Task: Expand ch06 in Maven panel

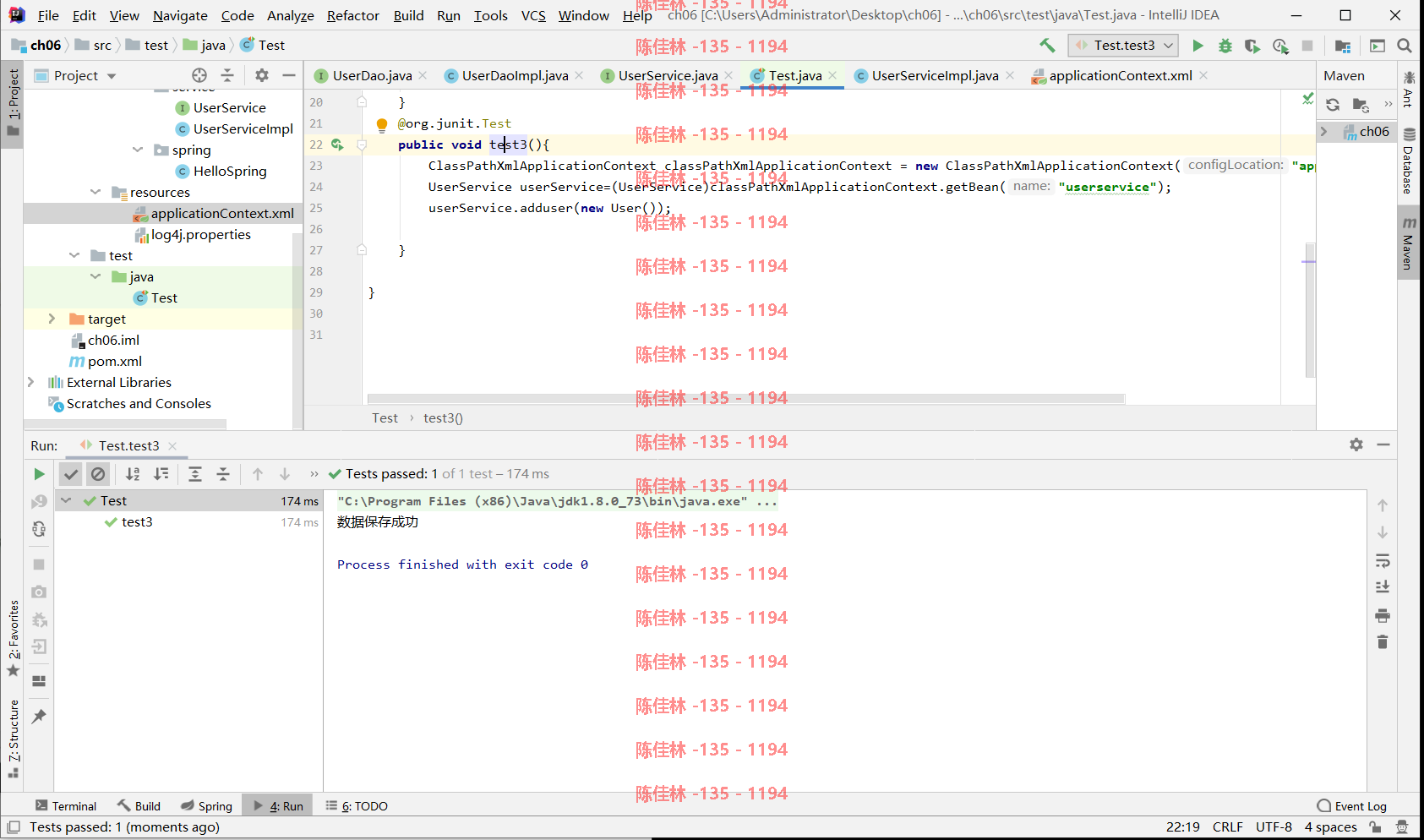Action: [x=1324, y=131]
